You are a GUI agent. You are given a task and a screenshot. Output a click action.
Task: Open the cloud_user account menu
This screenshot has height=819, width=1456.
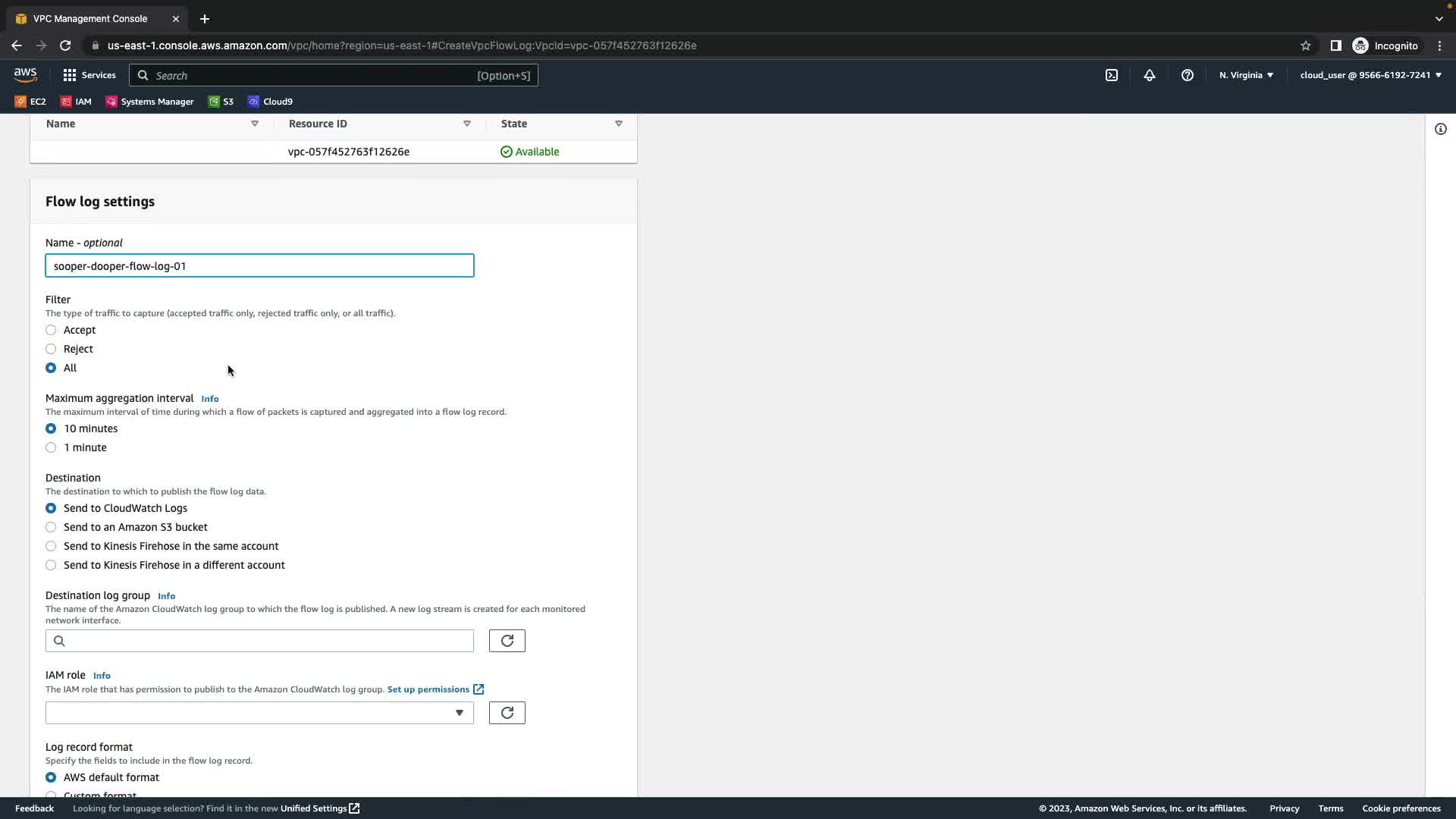pos(1370,75)
